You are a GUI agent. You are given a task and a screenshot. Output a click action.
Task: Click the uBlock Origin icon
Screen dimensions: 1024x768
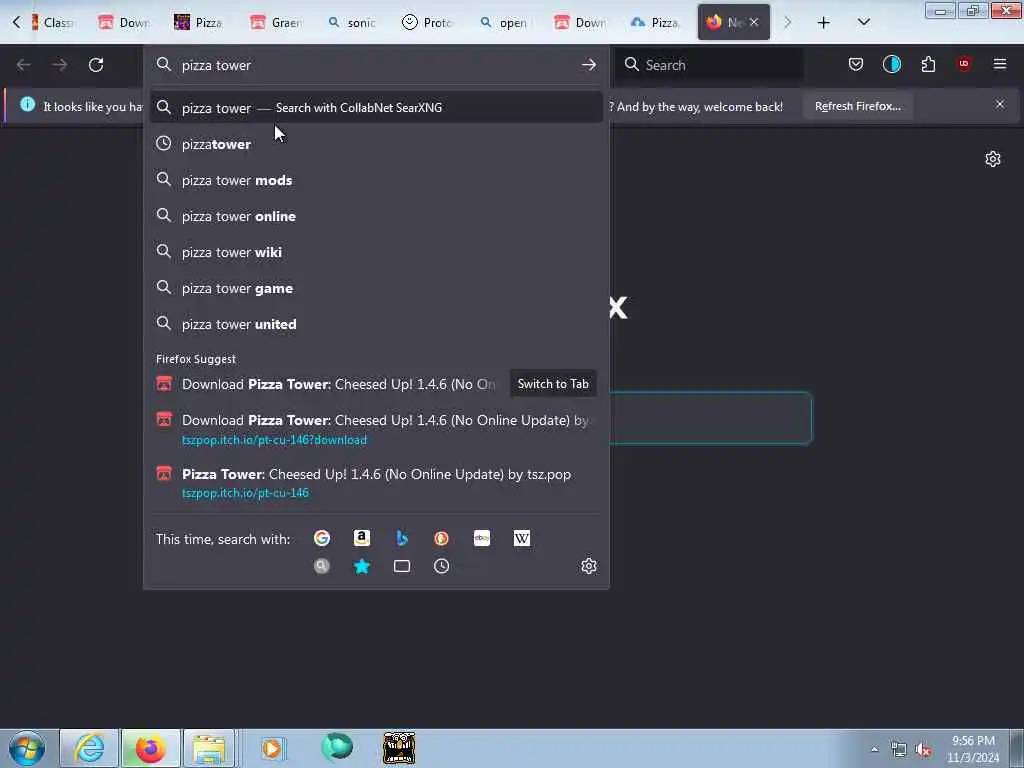tap(964, 64)
